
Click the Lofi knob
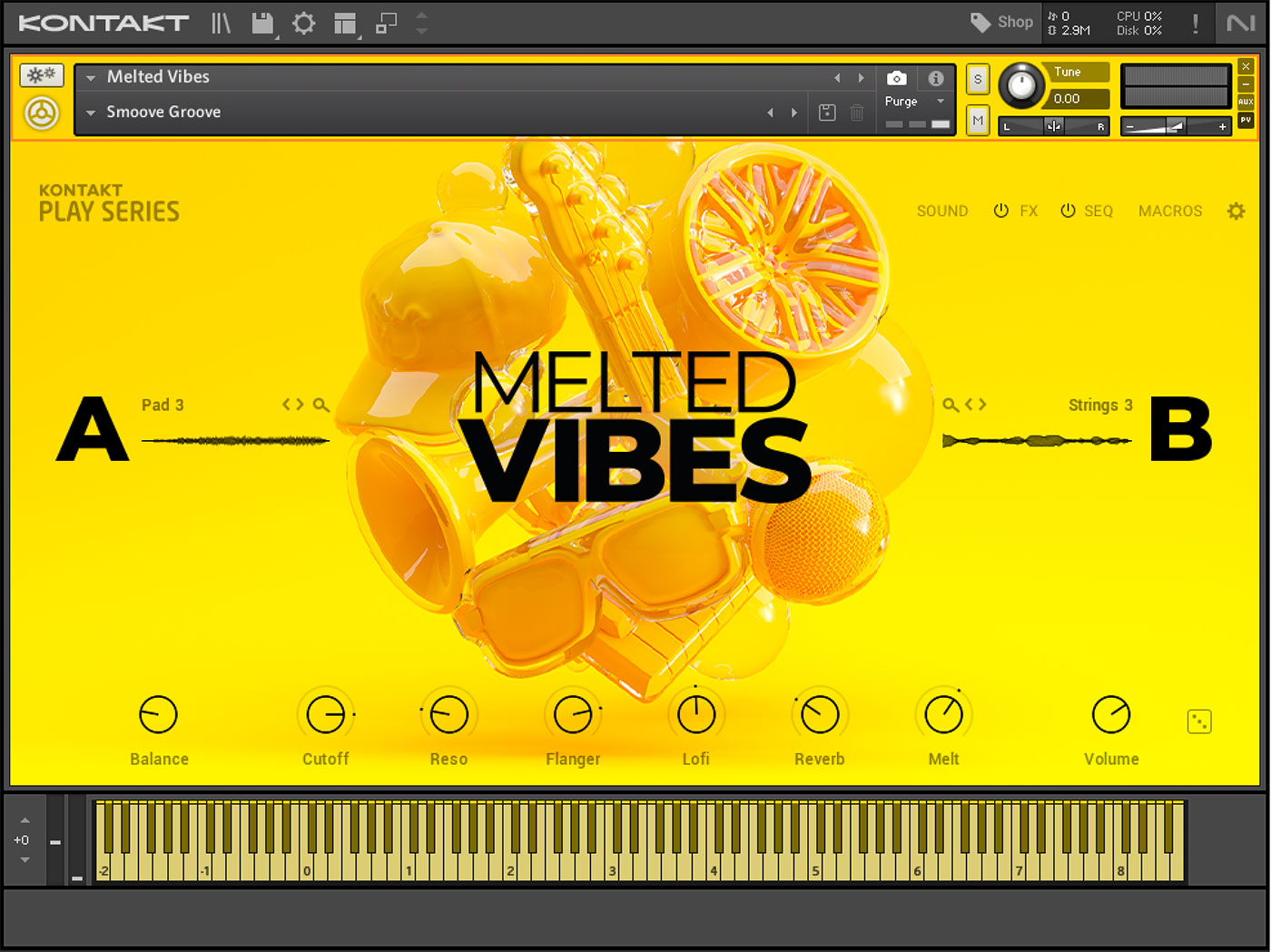tap(696, 715)
